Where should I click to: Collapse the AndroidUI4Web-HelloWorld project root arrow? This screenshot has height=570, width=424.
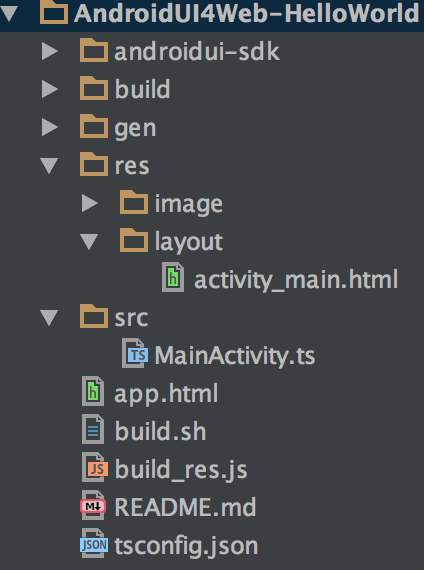[x=9, y=13]
